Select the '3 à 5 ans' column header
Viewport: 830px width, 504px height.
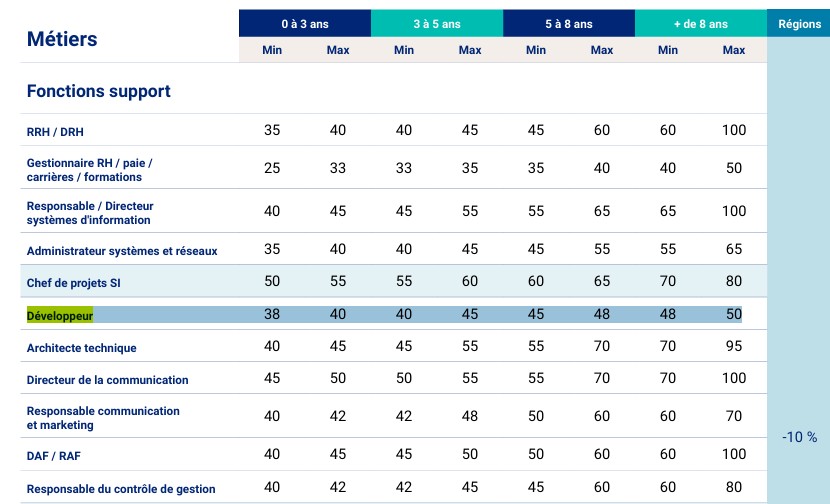(x=436, y=24)
